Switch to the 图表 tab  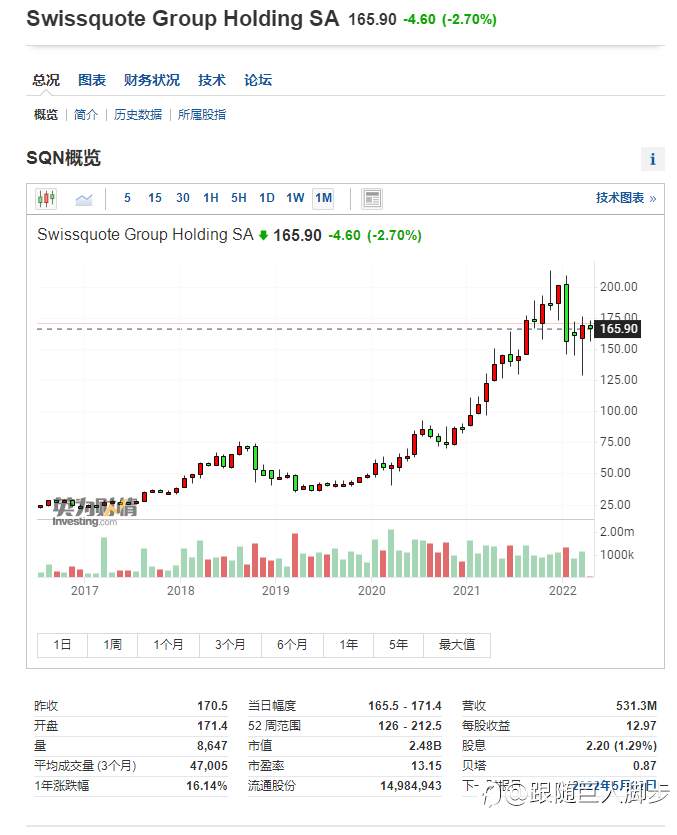pos(92,80)
